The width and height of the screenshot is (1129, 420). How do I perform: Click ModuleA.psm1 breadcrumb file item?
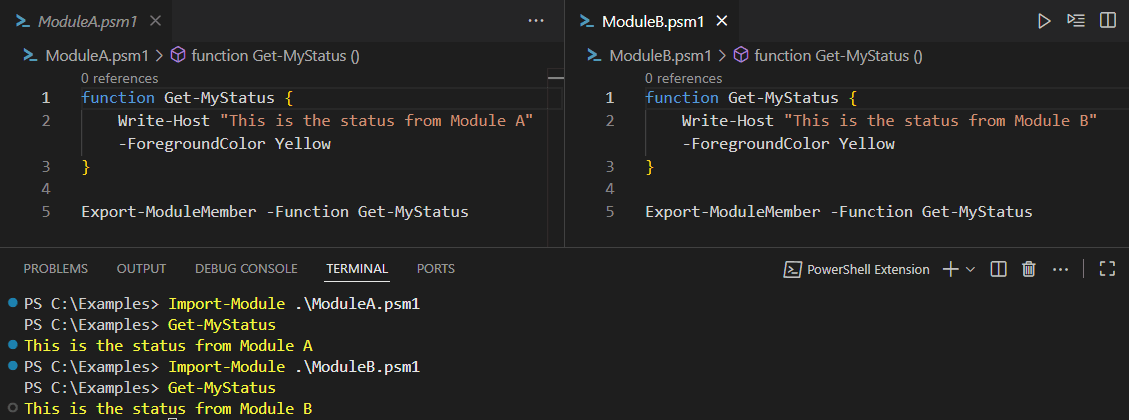pos(97,55)
